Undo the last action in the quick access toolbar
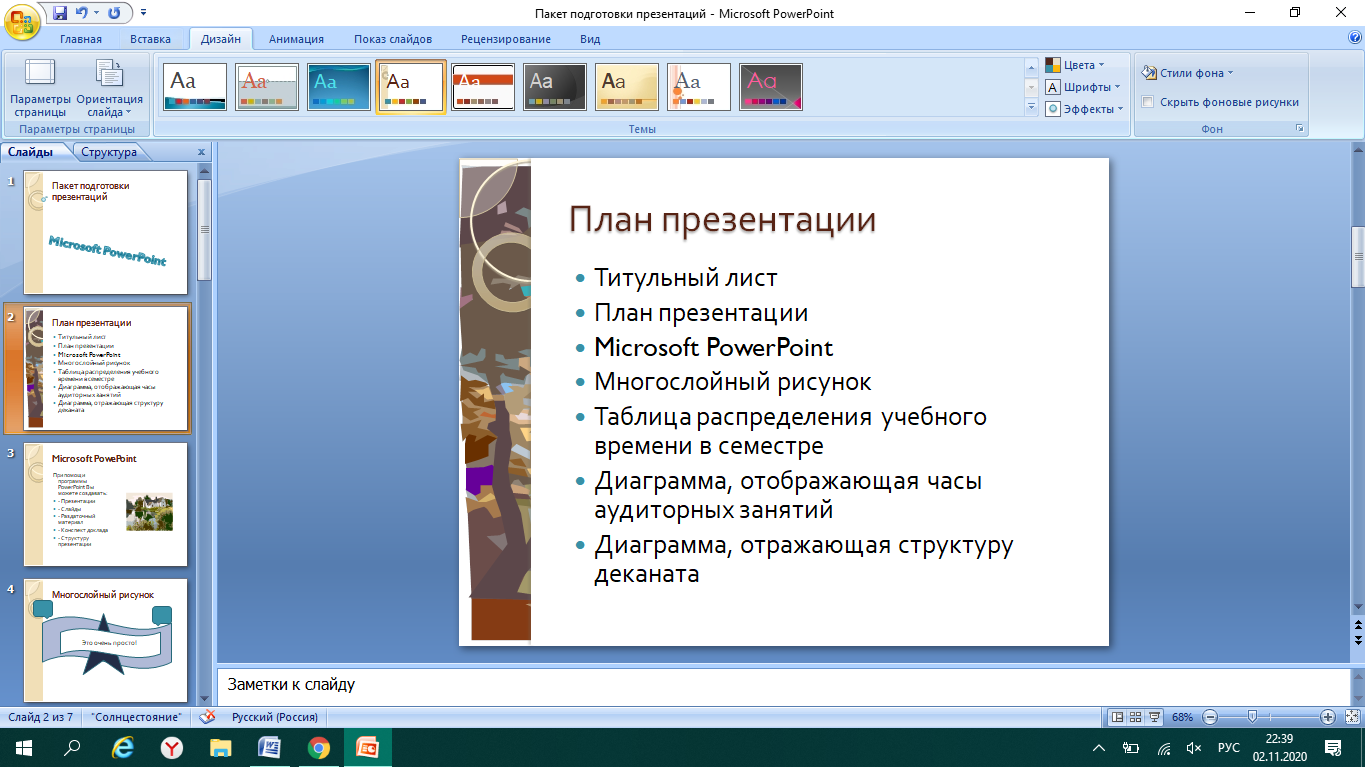Image resolution: width=1365 pixels, height=767 pixels. [83, 13]
